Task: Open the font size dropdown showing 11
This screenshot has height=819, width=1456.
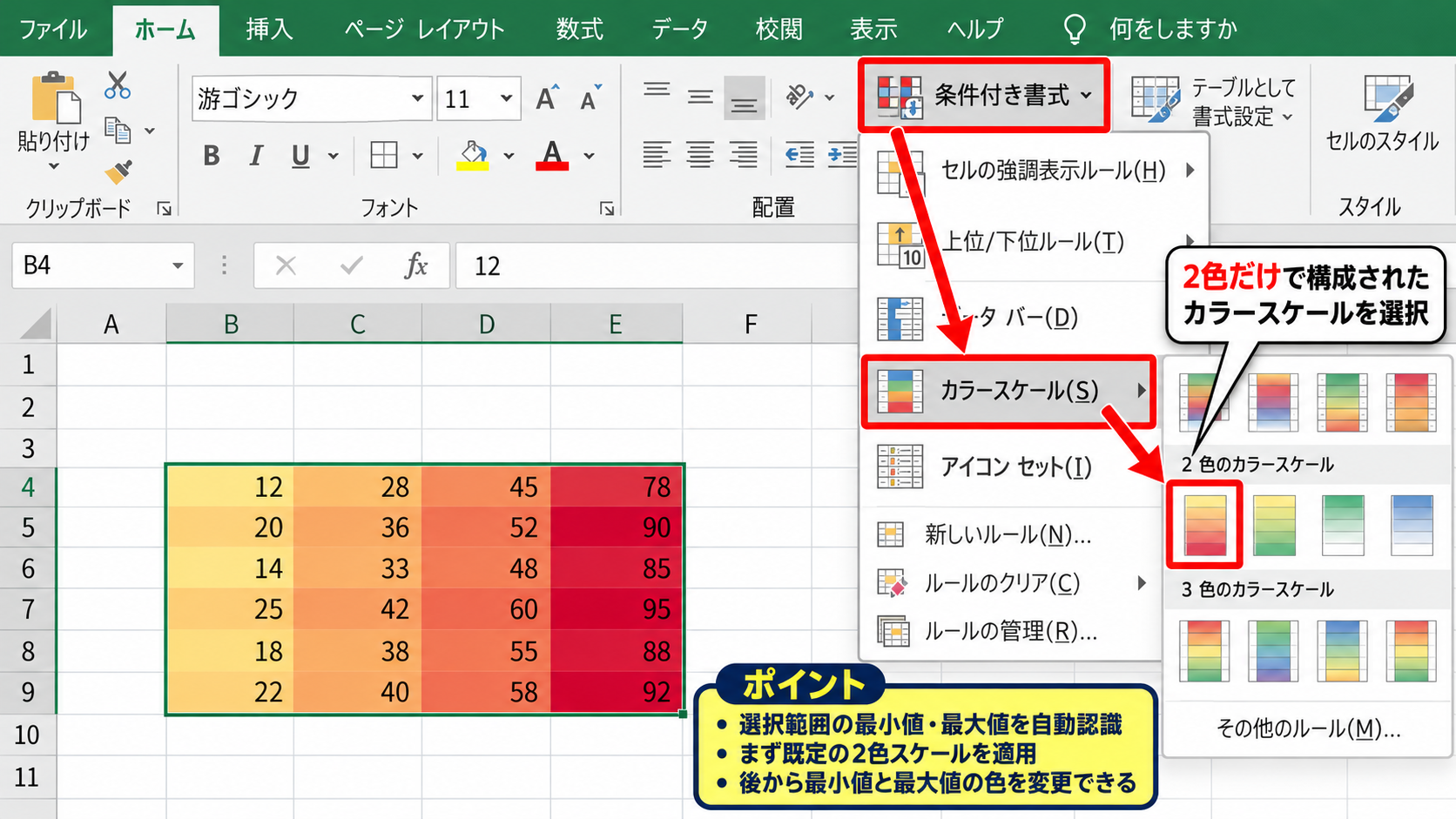Action: click(x=506, y=98)
